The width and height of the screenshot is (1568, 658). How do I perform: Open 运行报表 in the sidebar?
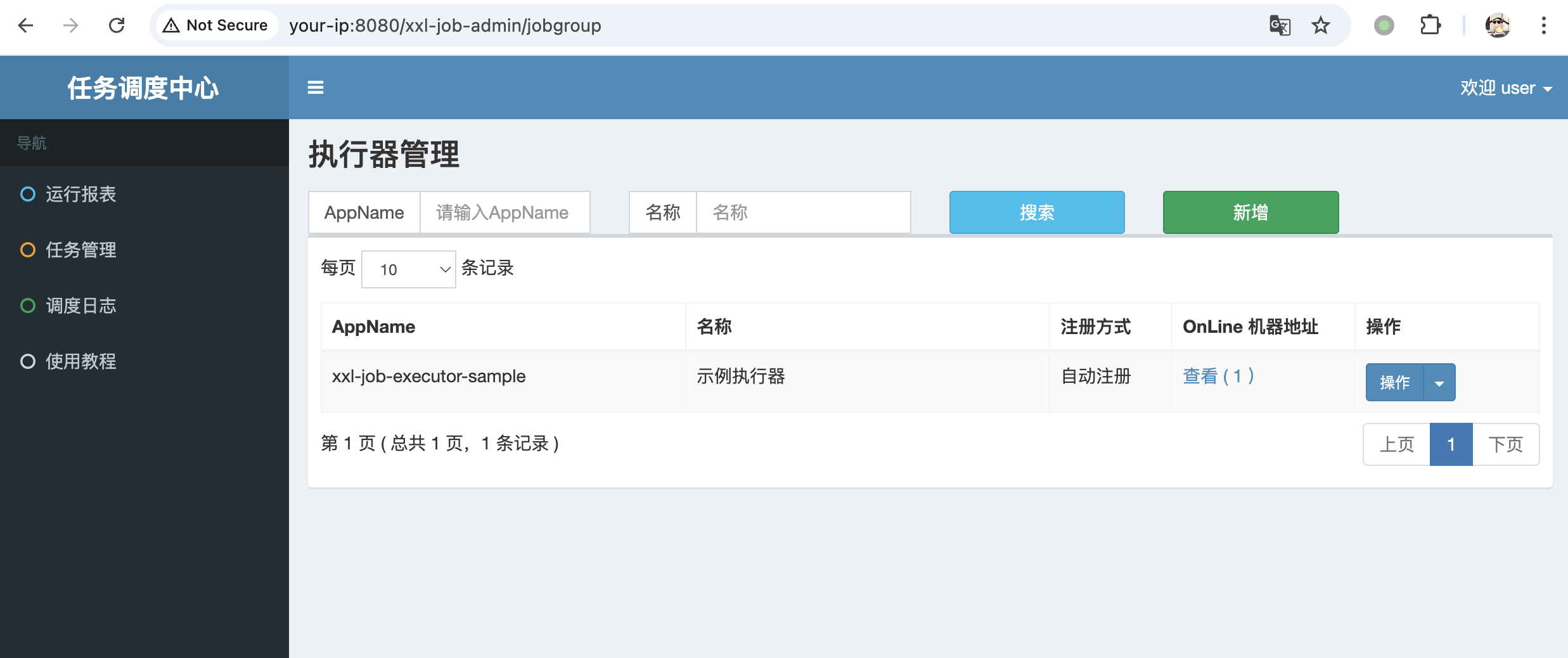[80, 194]
